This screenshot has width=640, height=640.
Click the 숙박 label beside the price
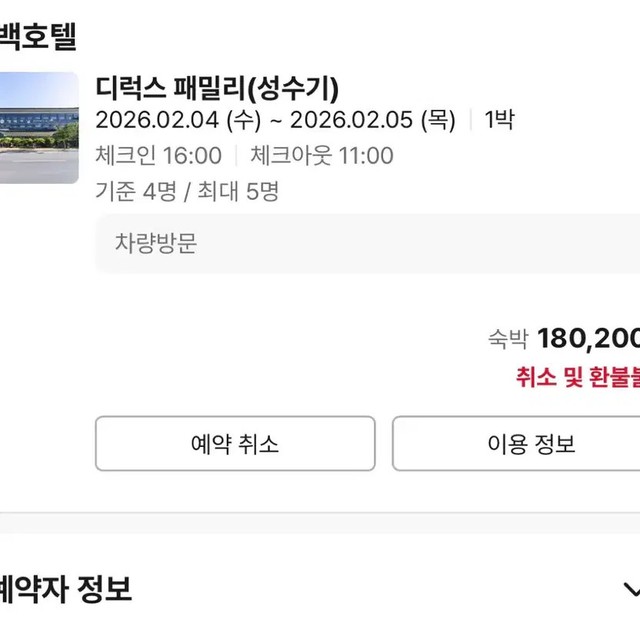(507, 341)
